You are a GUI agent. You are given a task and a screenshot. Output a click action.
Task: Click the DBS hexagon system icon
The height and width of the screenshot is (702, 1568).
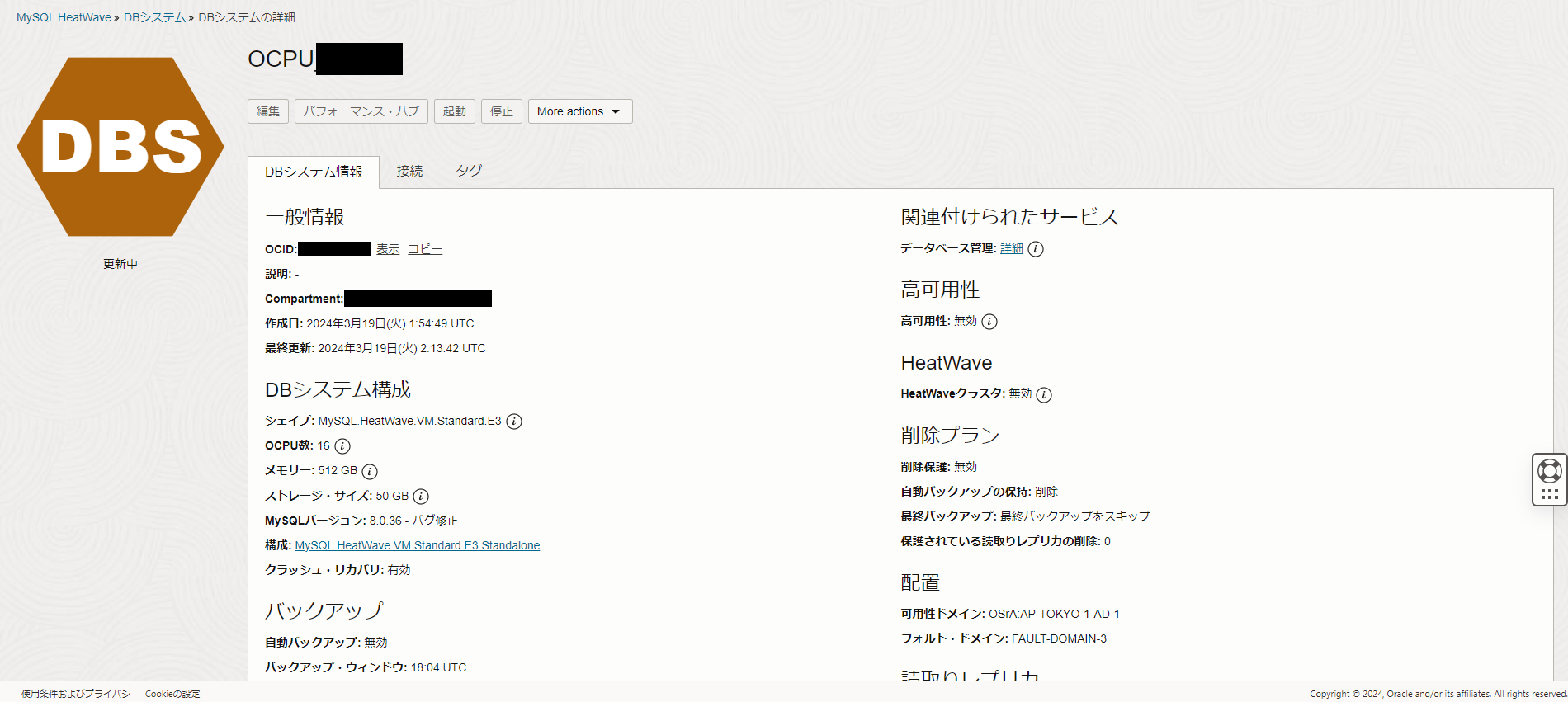tap(120, 147)
